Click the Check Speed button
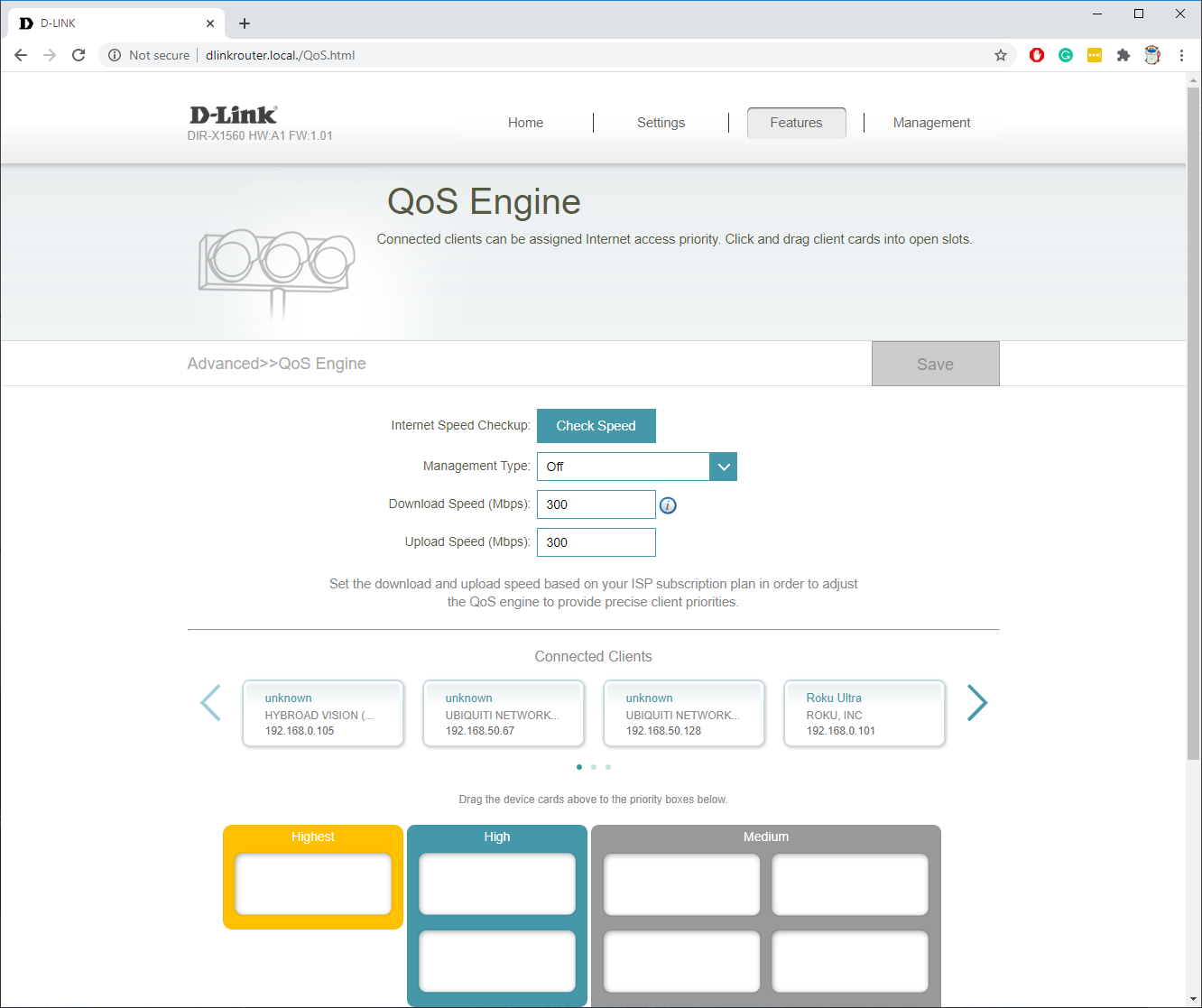 pos(596,426)
